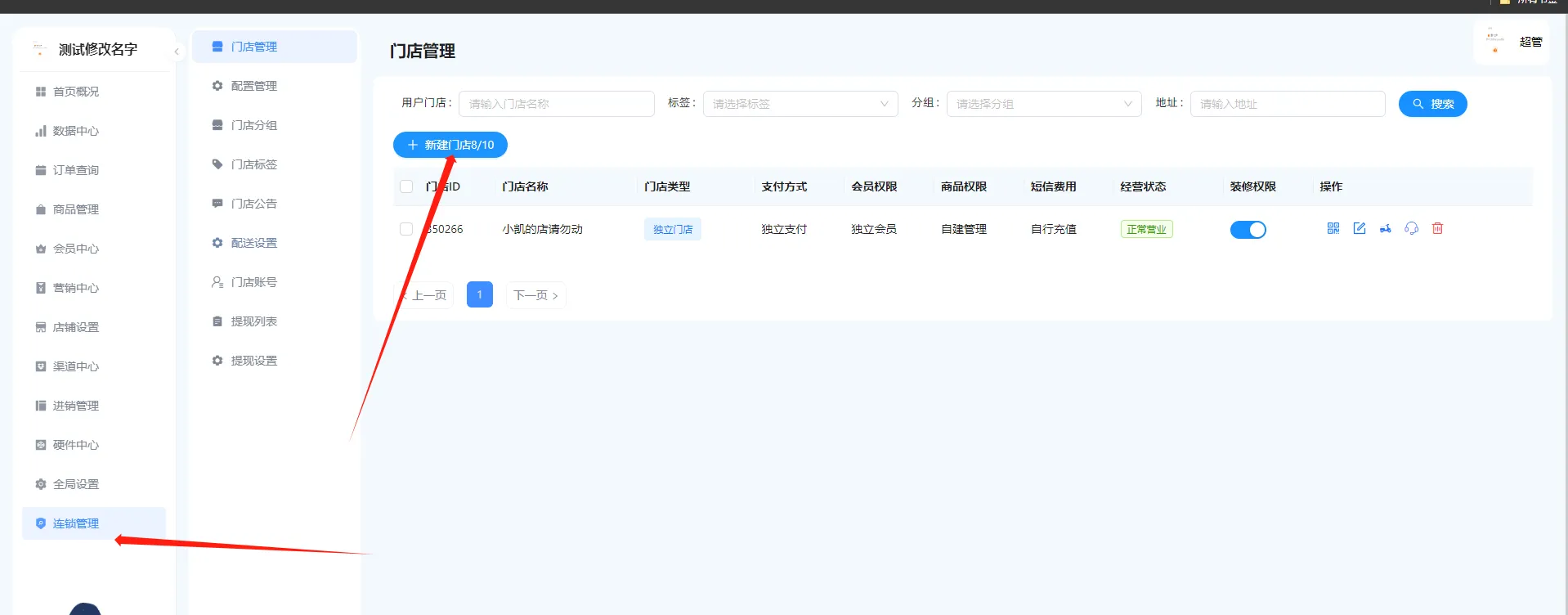The image size is (1568, 615).
Task: Show the QR code for store 小凯的店请勿动
Action: click(x=1333, y=228)
